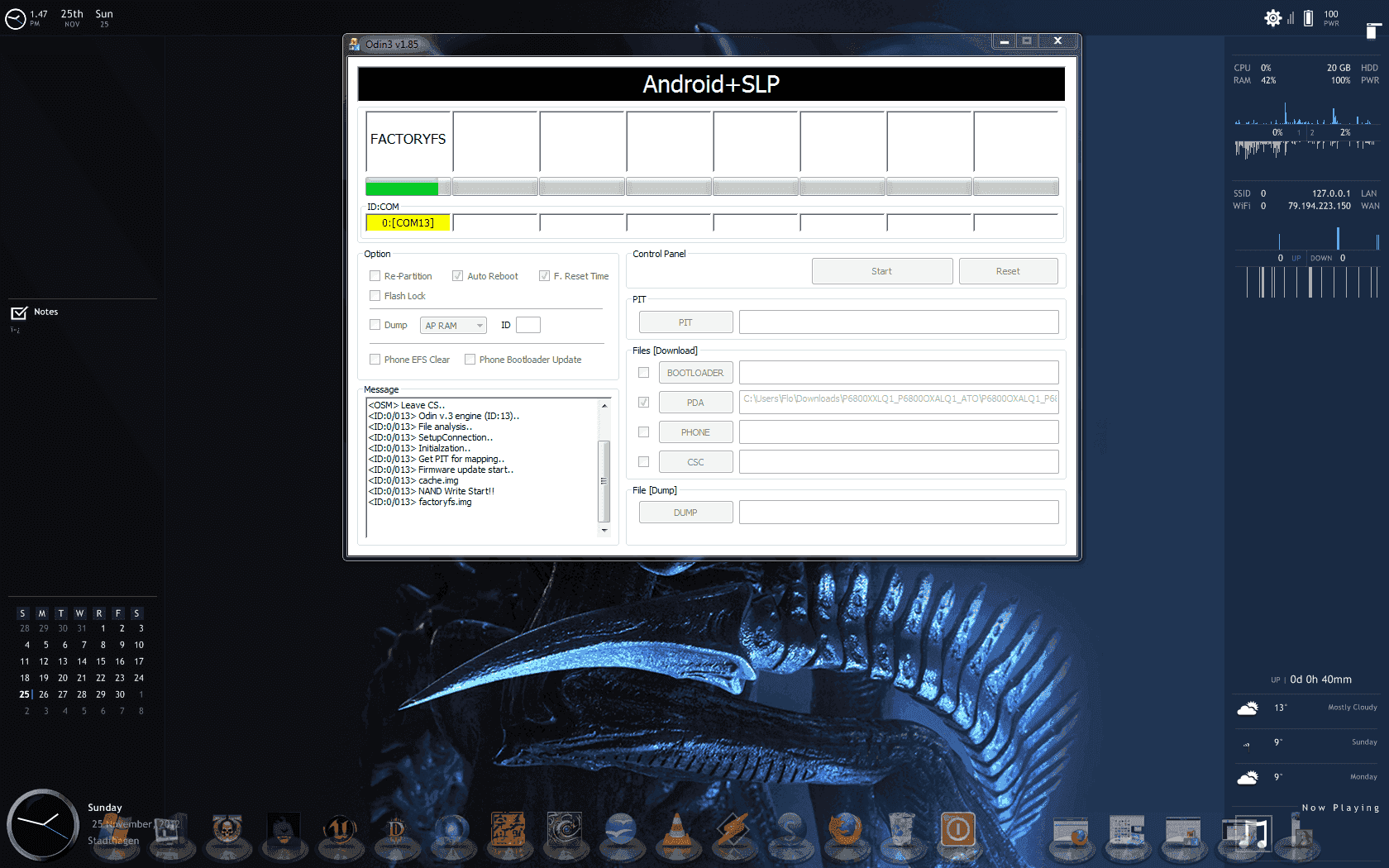
Task: Click the signal strength bars icon
Action: [x=1291, y=17]
